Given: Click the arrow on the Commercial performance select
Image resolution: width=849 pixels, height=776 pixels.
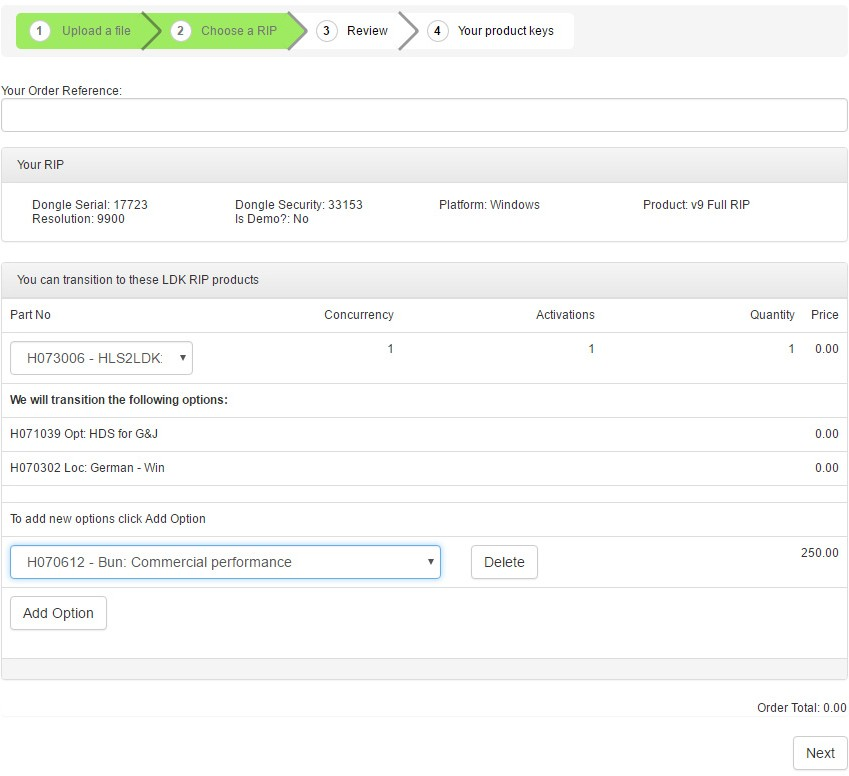Looking at the screenshot, I should 431,562.
